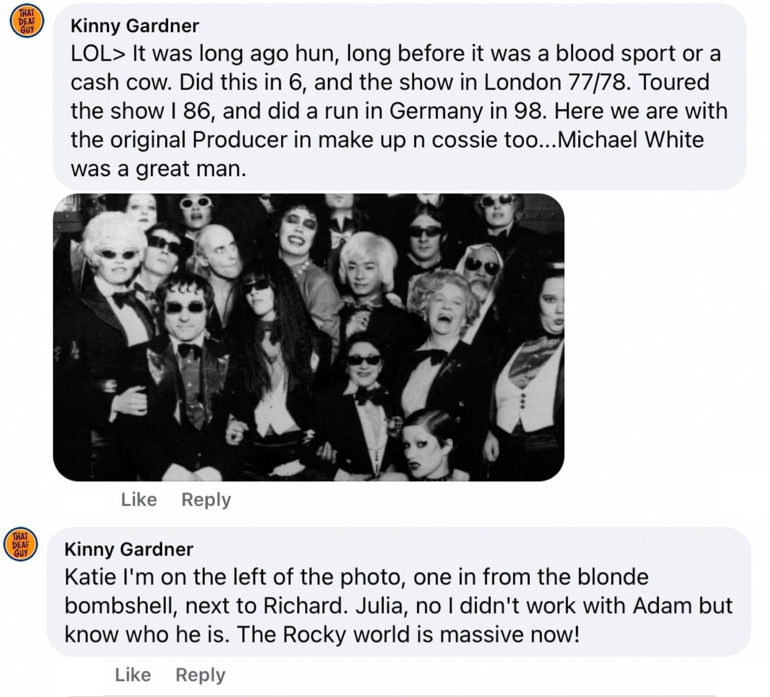Click the 'LOL>' text starting the first comment
Screen dimensions: 770x697
[x=99, y=54]
